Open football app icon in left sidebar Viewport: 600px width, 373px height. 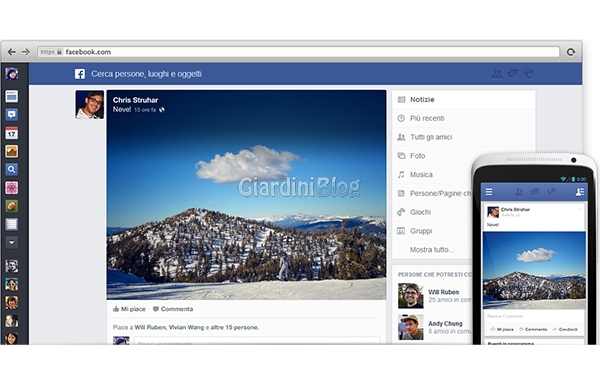pos(11,206)
